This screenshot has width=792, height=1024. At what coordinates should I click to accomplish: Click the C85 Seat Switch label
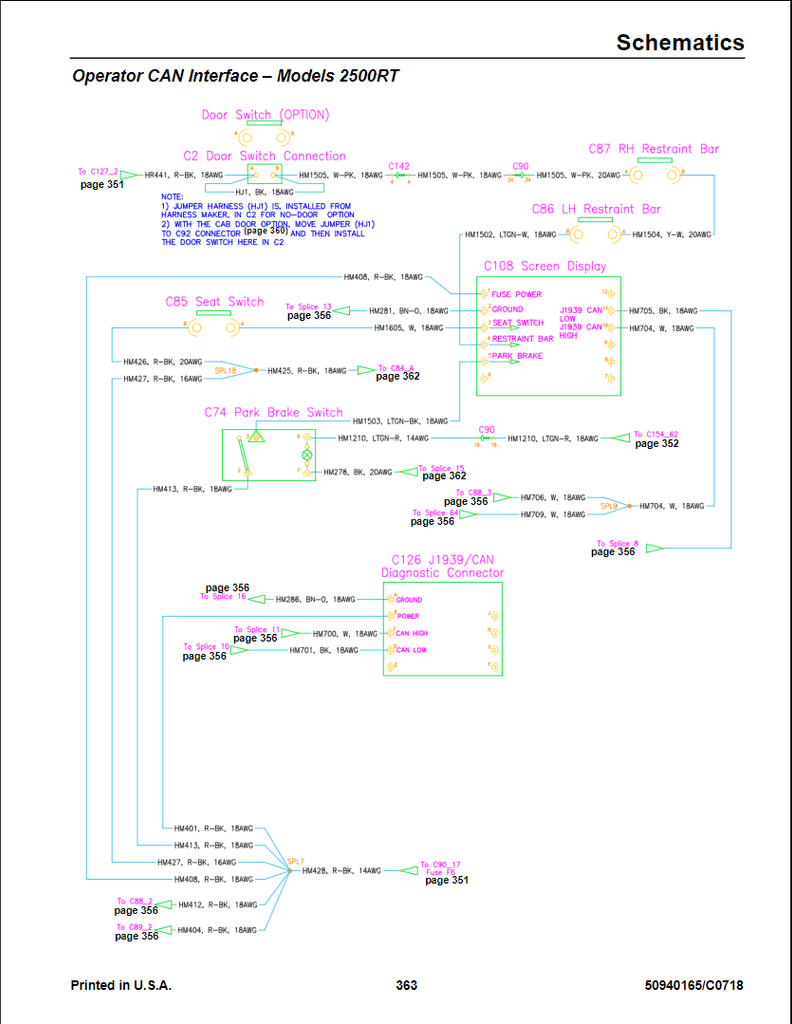[x=215, y=302]
